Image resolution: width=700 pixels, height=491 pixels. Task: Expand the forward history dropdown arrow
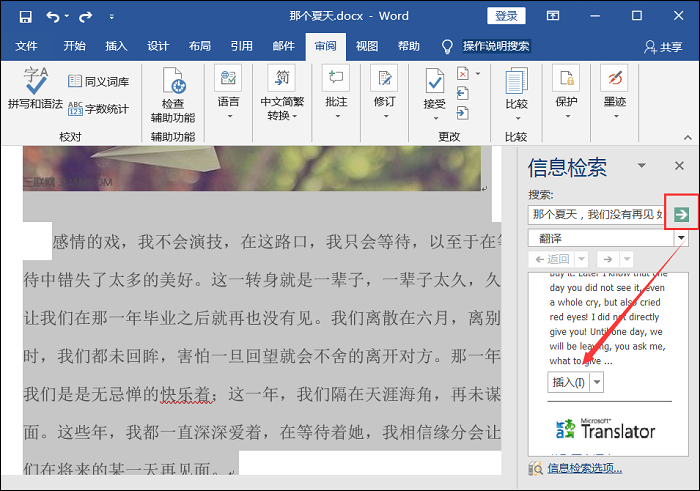626,259
